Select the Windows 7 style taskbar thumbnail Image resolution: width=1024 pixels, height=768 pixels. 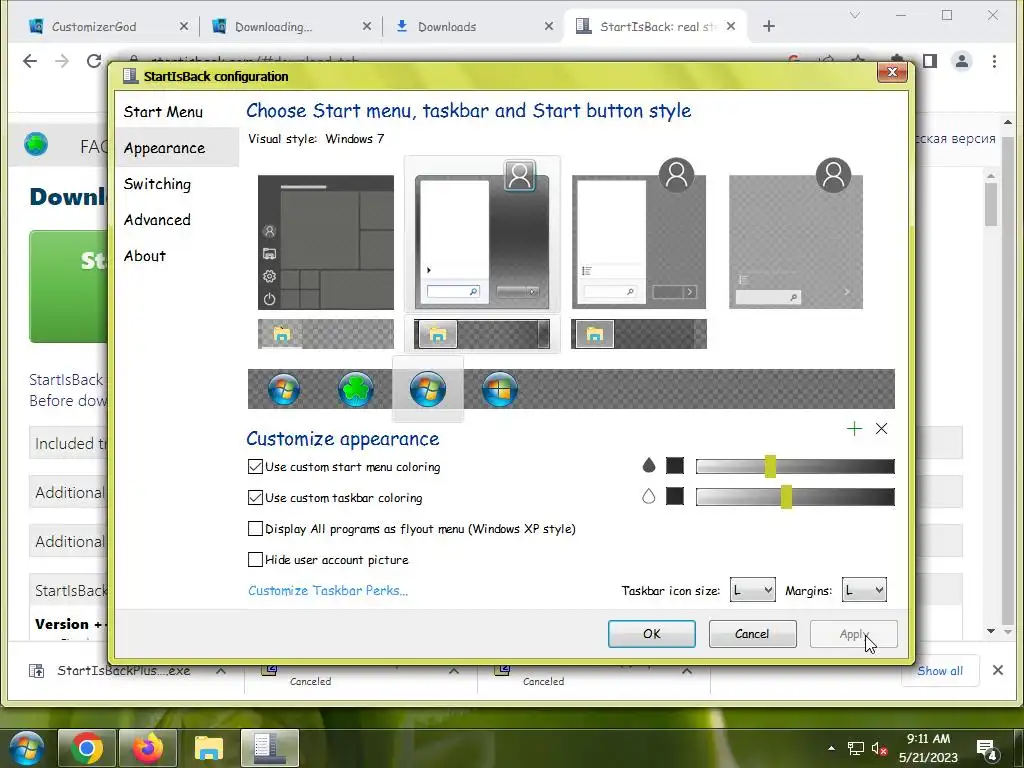pyautogui.click(x=482, y=334)
